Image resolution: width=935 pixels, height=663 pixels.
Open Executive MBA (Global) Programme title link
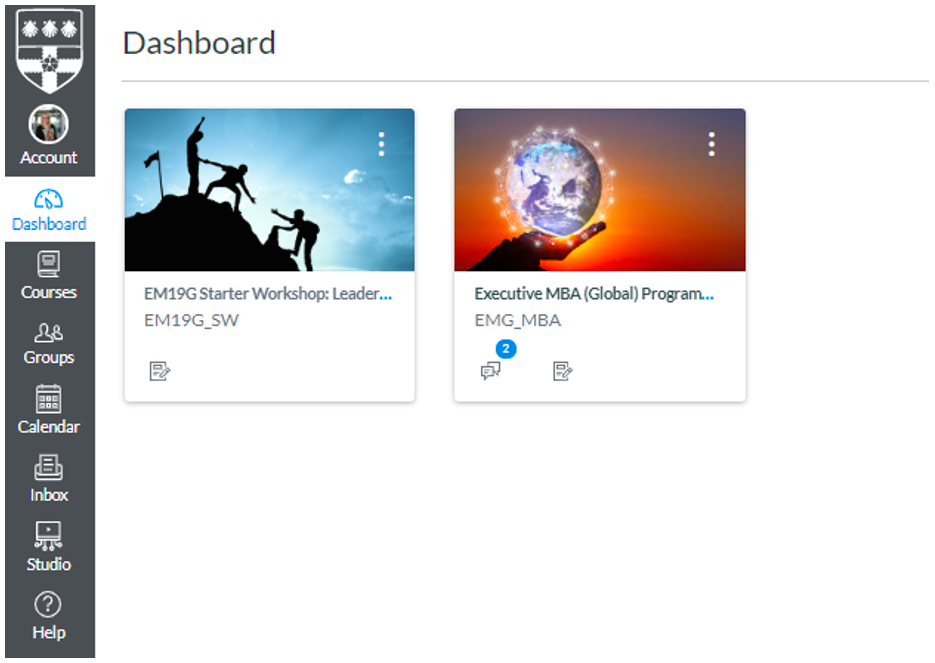click(594, 294)
